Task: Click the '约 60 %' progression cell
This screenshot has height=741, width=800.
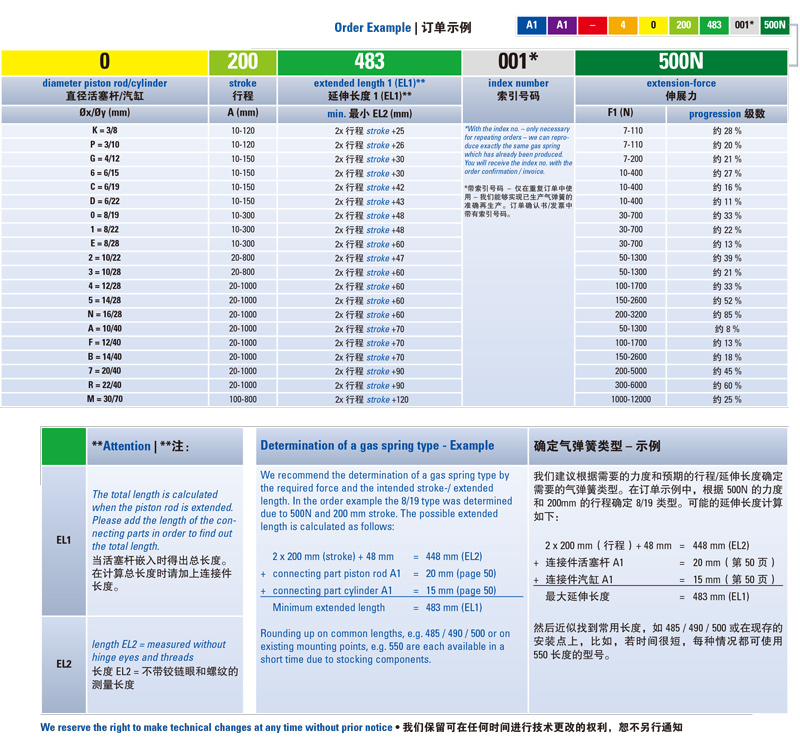Action: coord(727,385)
